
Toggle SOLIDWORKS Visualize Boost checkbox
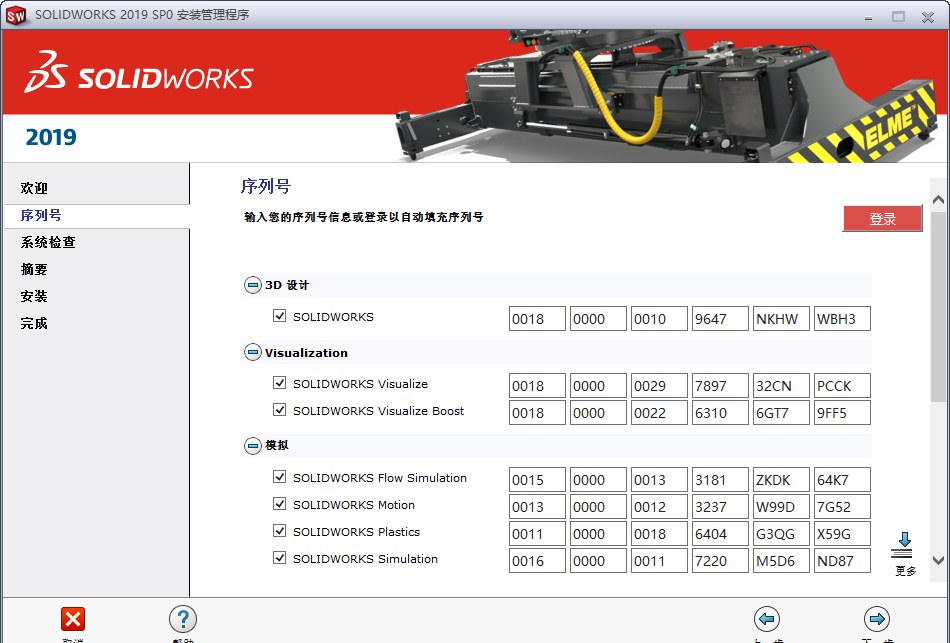pos(279,410)
